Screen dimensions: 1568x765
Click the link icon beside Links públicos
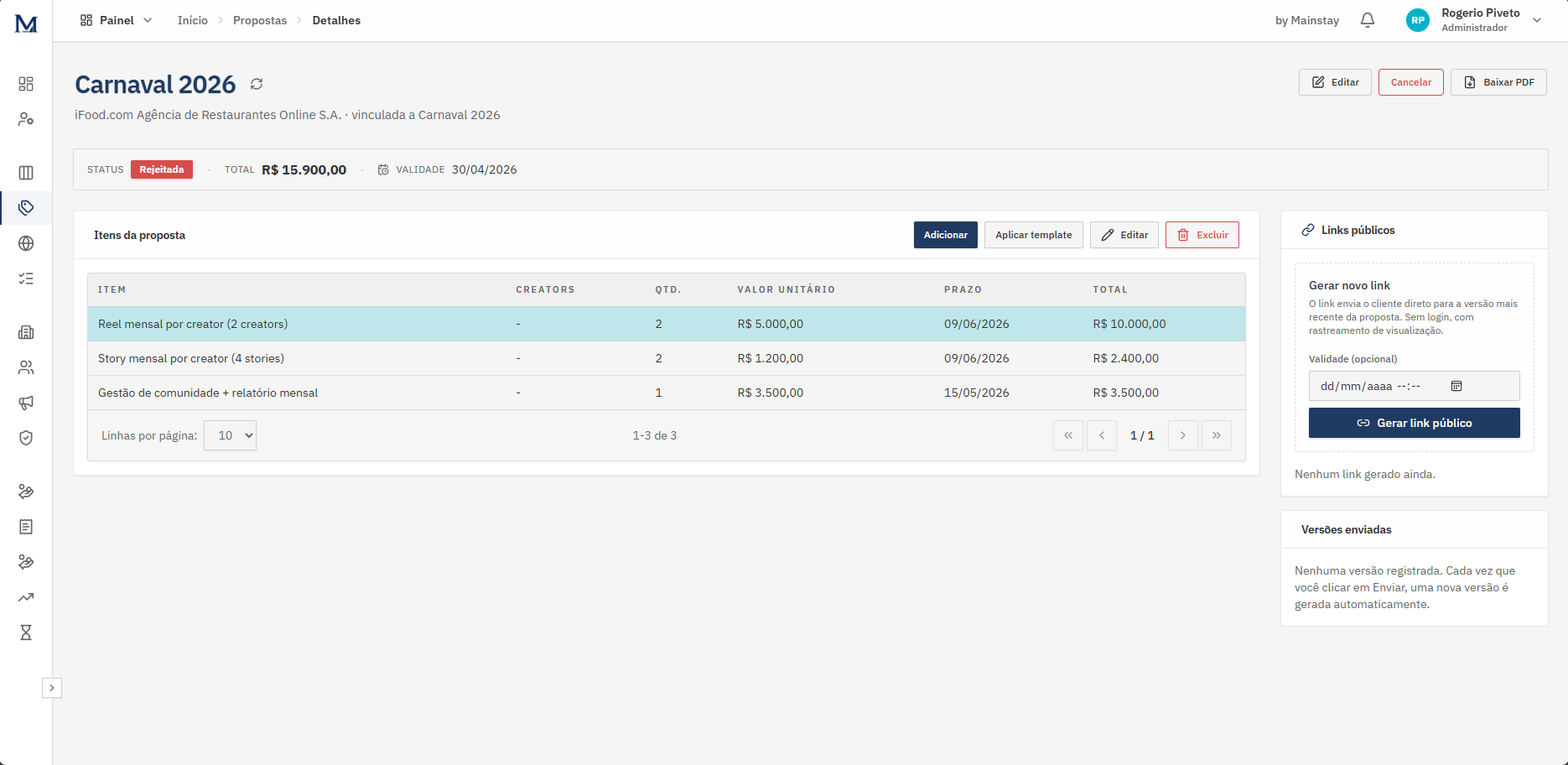coord(1308,230)
